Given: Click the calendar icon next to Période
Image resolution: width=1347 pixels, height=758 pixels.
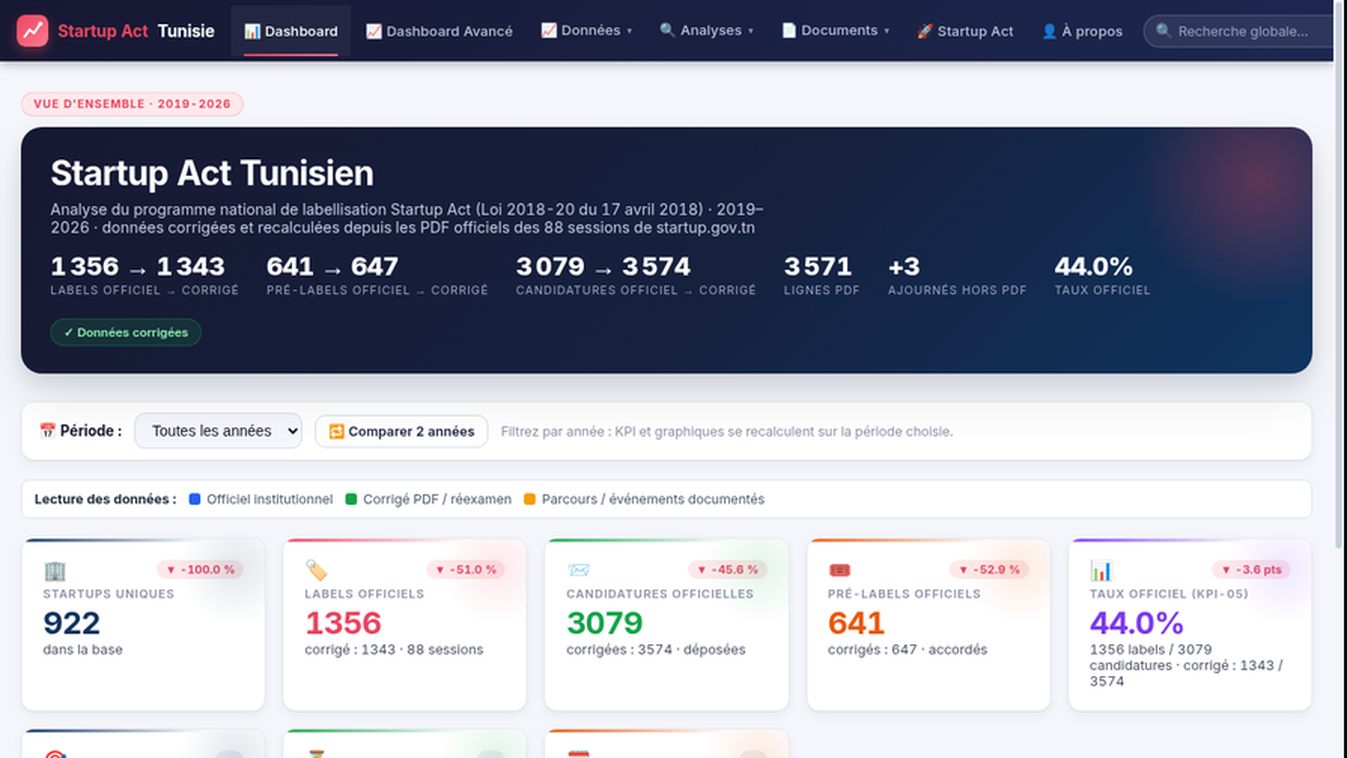Looking at the screenshot, I should click(47, 431).
